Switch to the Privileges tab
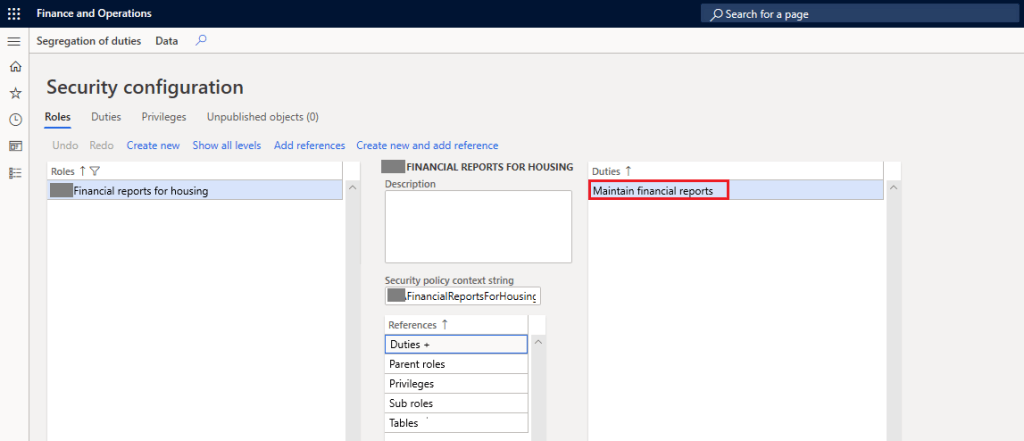The image size is (1024, 441). 164,117
